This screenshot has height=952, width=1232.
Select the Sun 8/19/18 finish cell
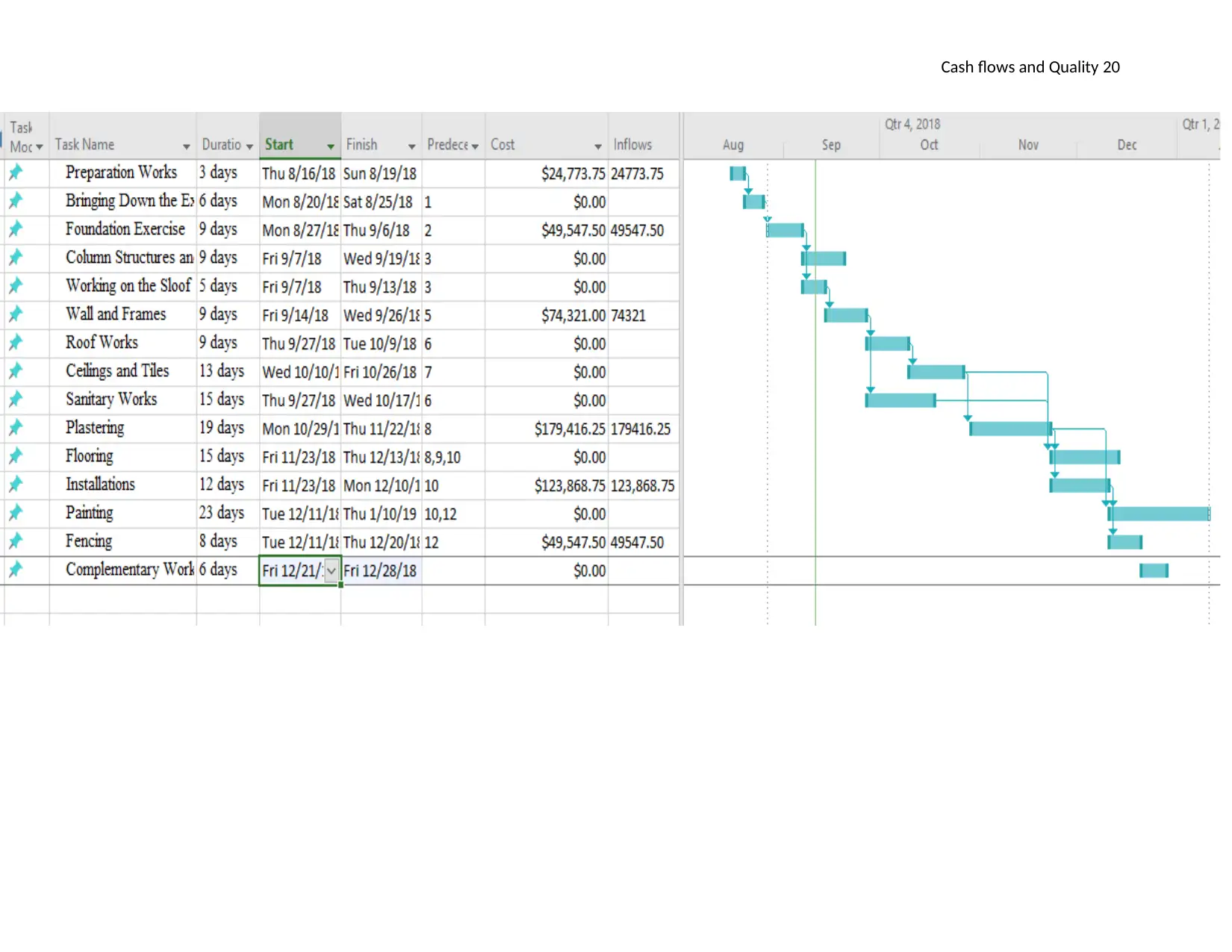[x=382, y=173]
